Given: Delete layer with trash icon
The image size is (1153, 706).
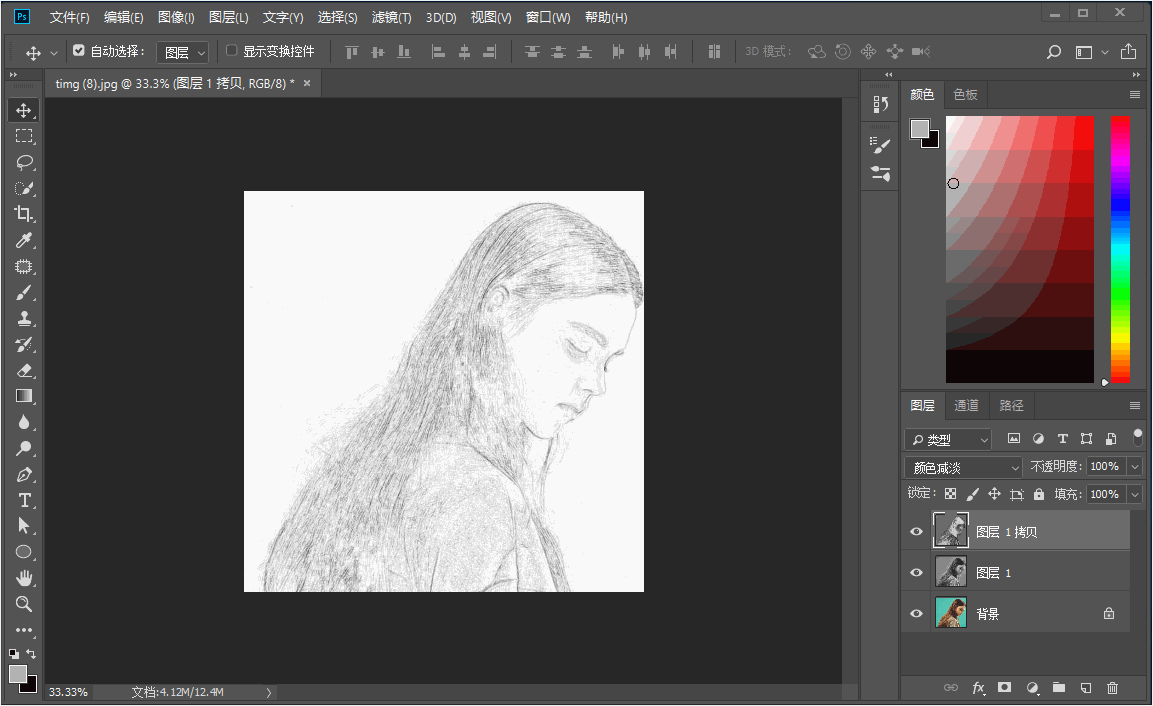Looking at the screenshot, I should (x=1113, y=688).
